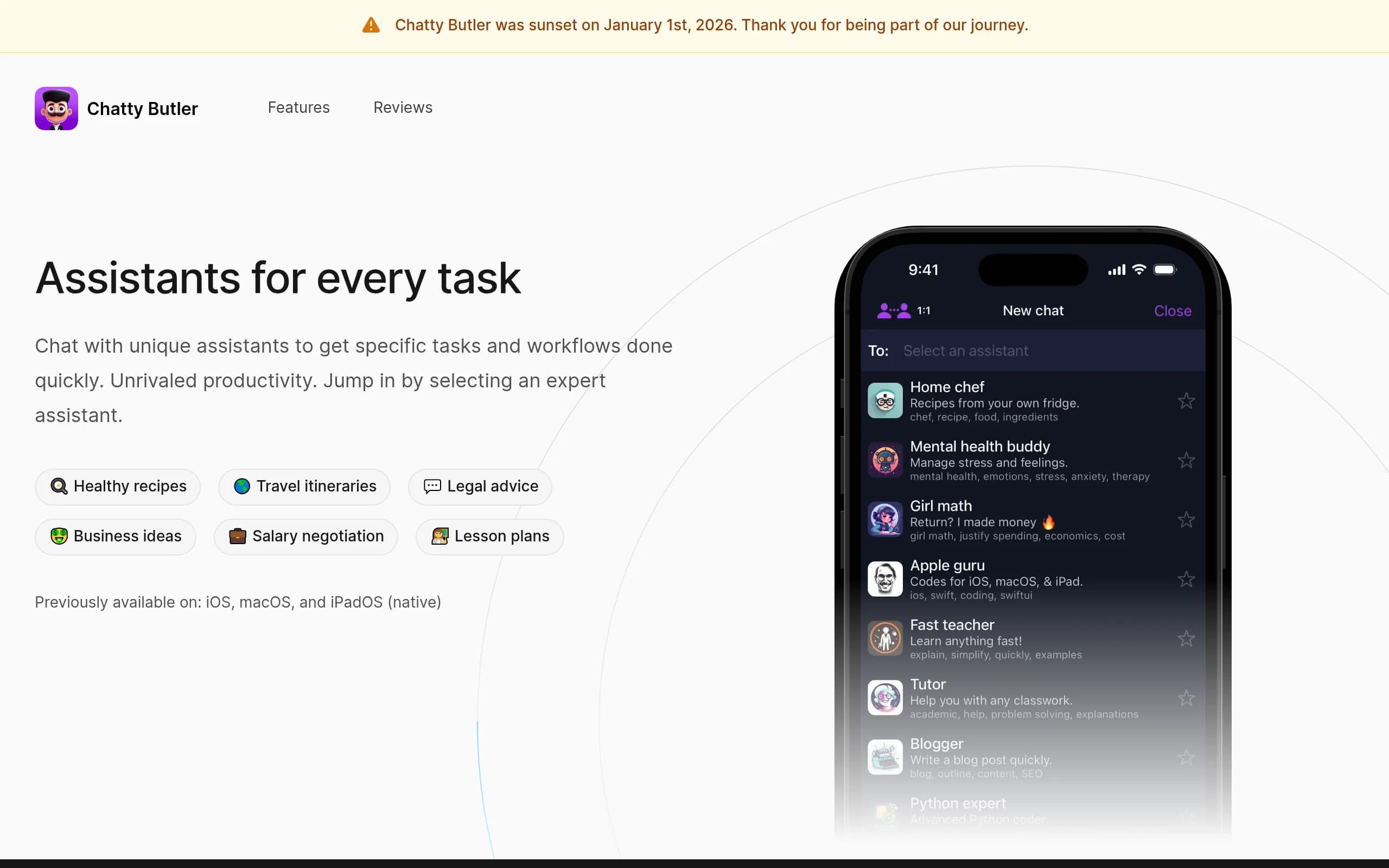The width and height of the screenshot is (1389, 868).
Task: Select the Legal advice chip
Action: tap(480, 486)
